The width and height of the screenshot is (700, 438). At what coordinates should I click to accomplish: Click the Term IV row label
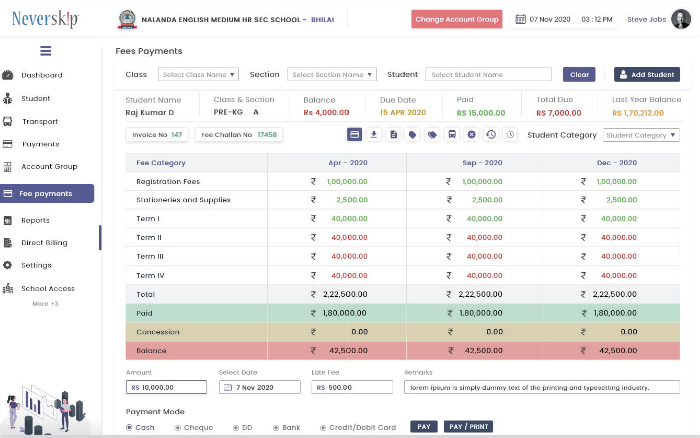click(150, 275)
